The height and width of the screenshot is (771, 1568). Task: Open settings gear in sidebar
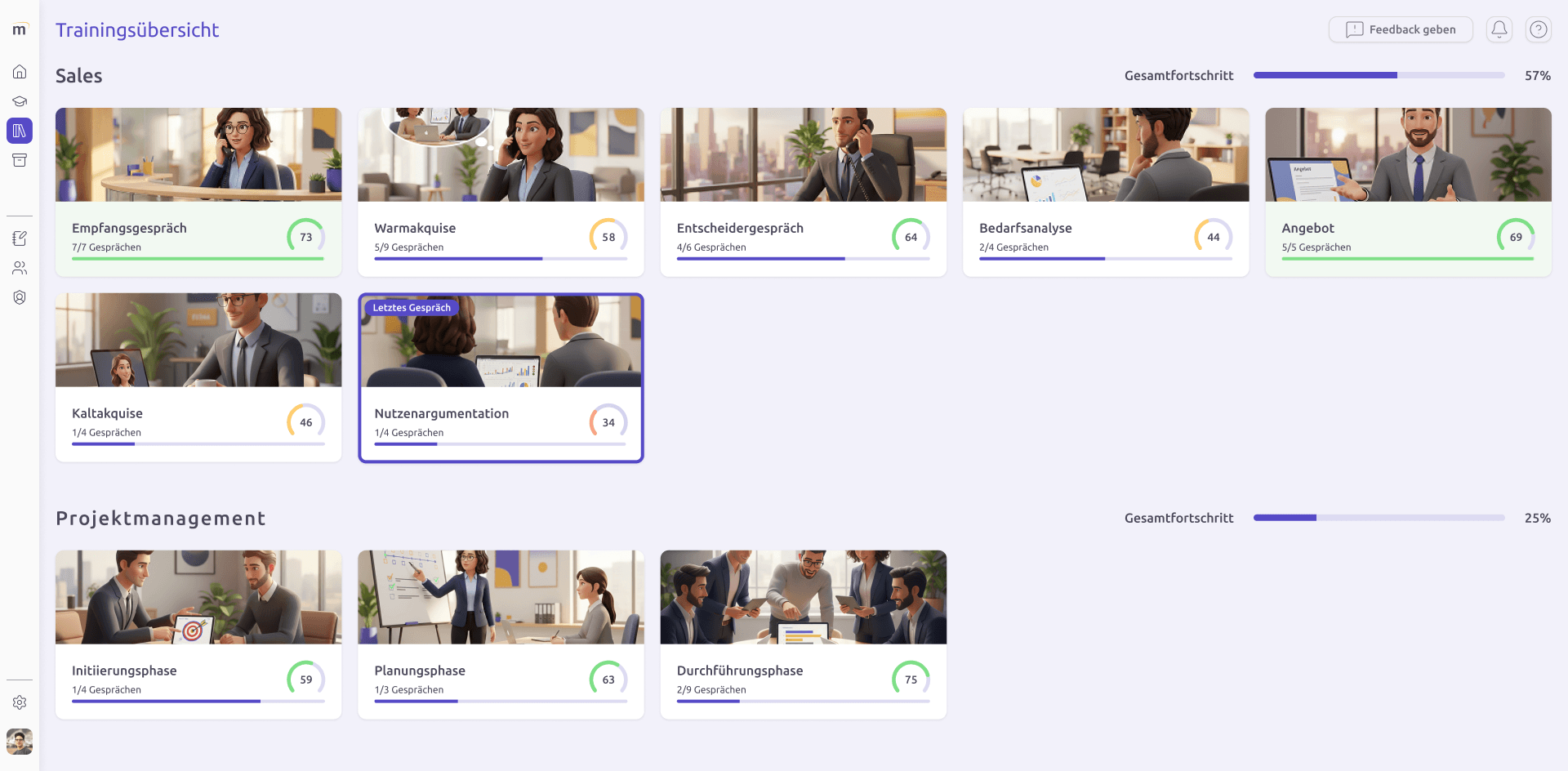pyautogui.click(x=20, y=702)
